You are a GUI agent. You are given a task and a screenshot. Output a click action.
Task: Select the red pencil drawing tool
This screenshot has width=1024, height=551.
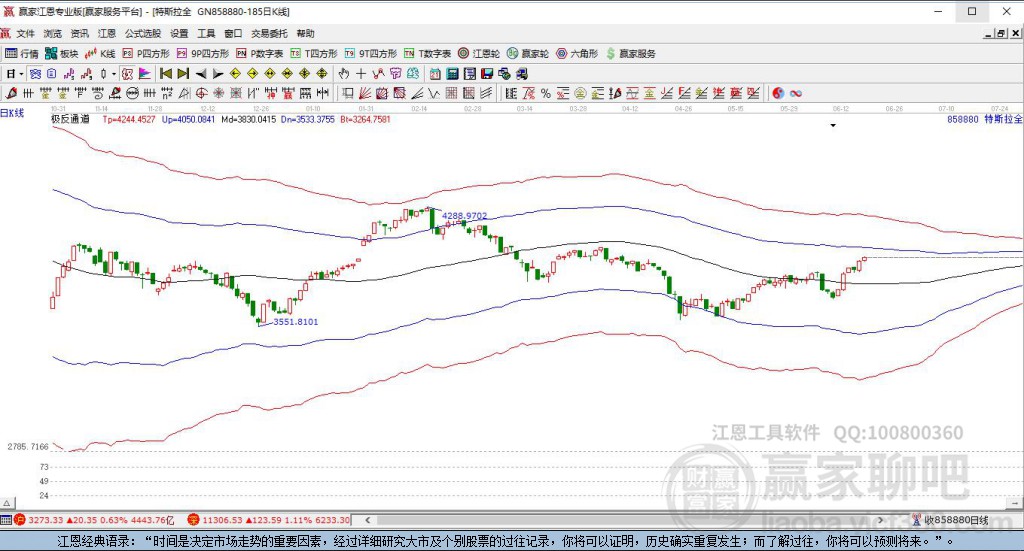[11, 93]
